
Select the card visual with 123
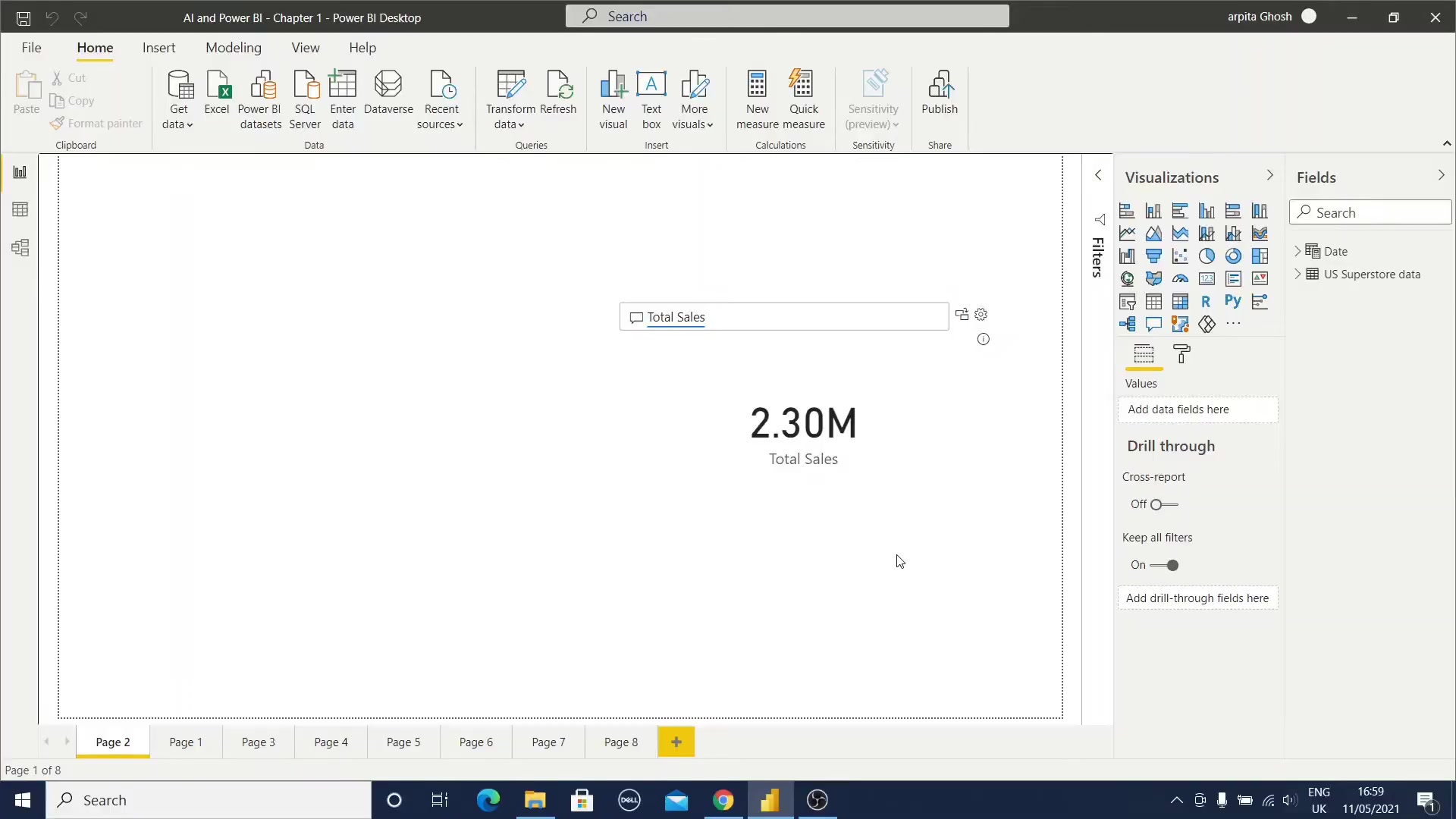1207,279
